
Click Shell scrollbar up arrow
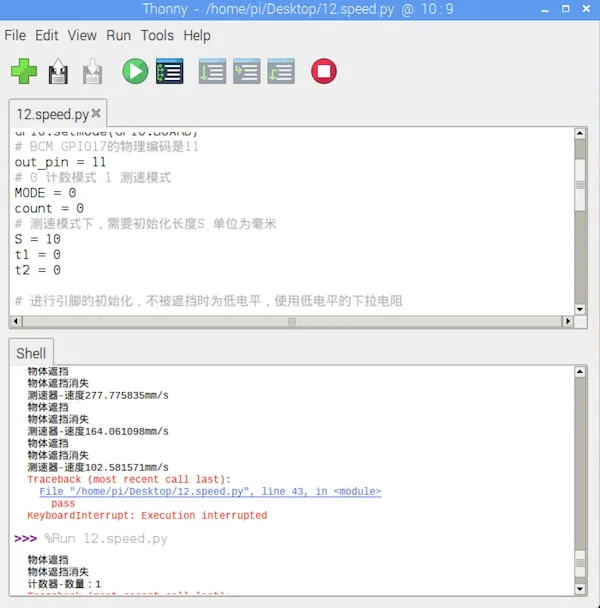(580, 372)
